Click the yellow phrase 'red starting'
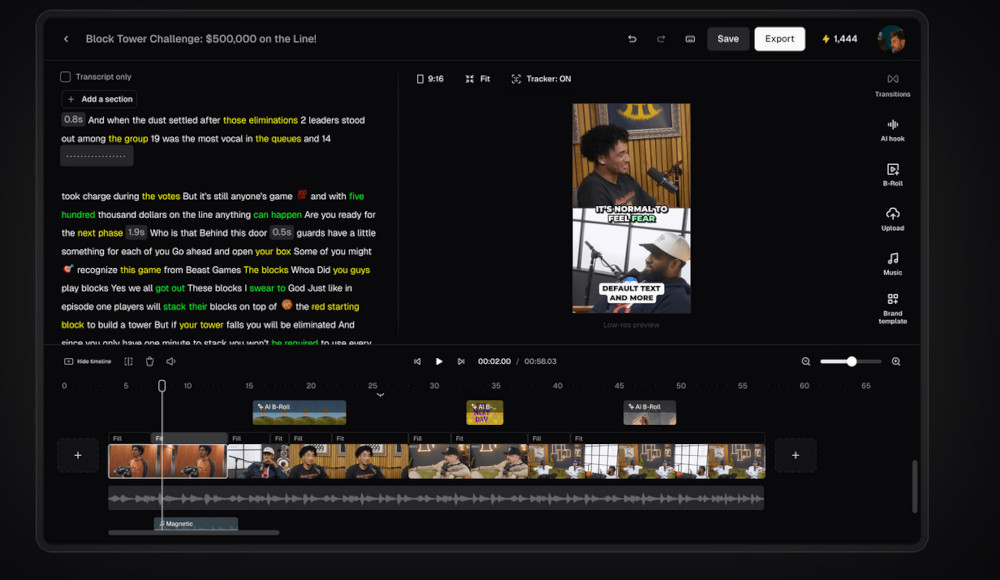This screenshot has width=1000, height=580. click(335, 306)
